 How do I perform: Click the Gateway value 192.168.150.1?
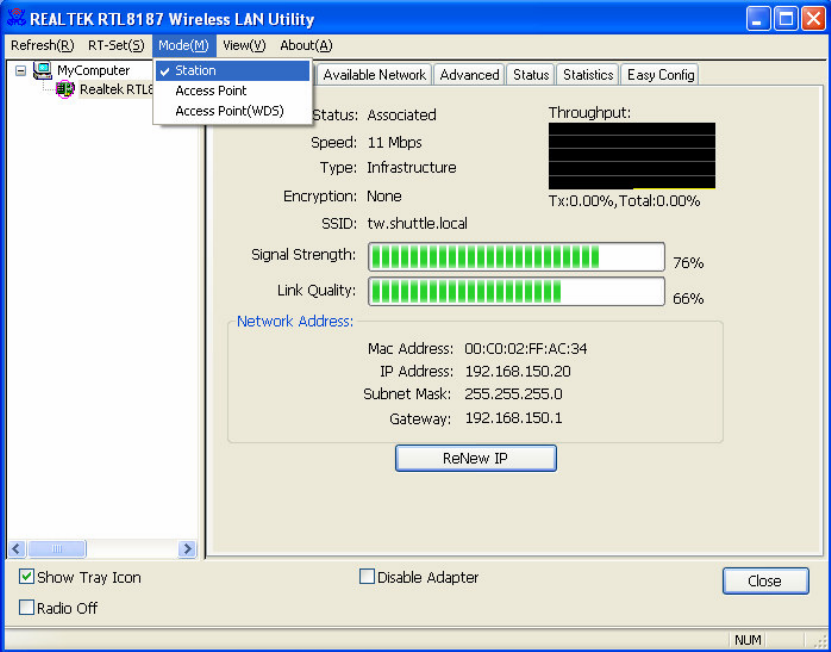pyautogui.click(x=513, y=418)
